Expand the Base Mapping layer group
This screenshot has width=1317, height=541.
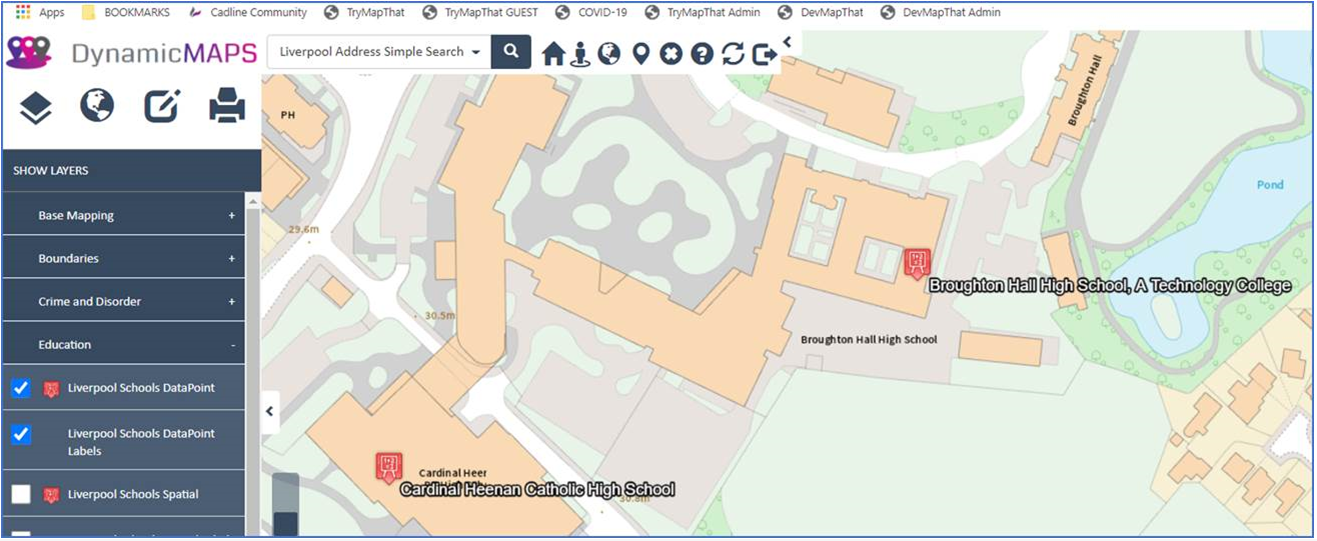click(124, 215)
